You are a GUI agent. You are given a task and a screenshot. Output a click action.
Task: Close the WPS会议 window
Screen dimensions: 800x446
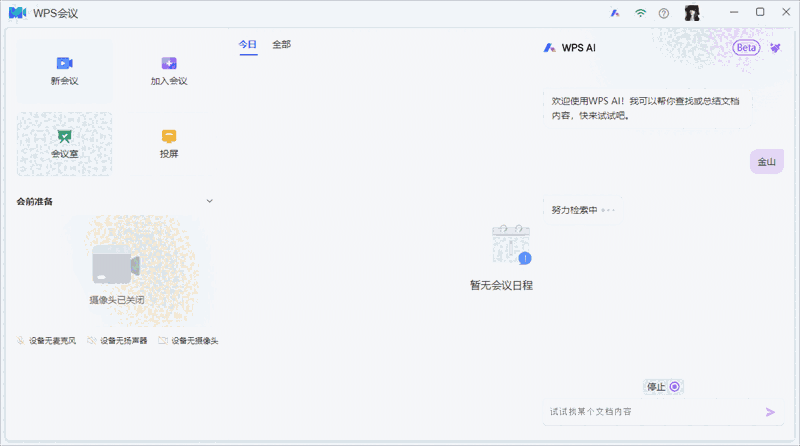pyautogui.click(x=786, y=12)
